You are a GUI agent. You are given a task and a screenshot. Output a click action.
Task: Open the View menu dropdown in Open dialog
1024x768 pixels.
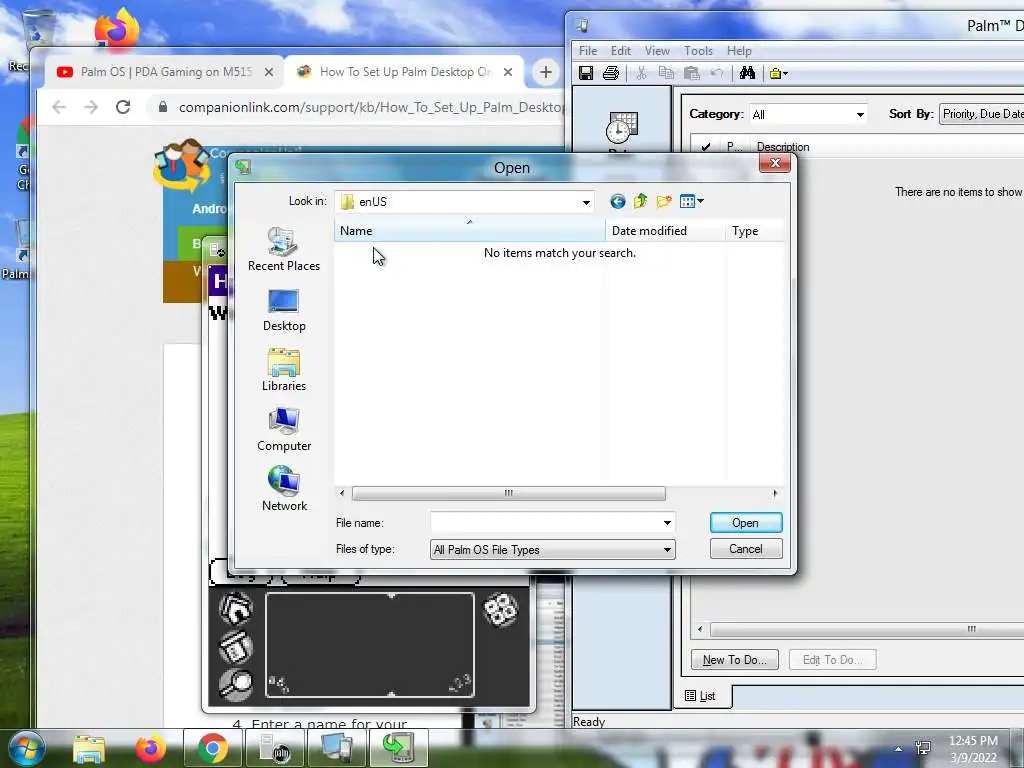[x=692, y=201]
